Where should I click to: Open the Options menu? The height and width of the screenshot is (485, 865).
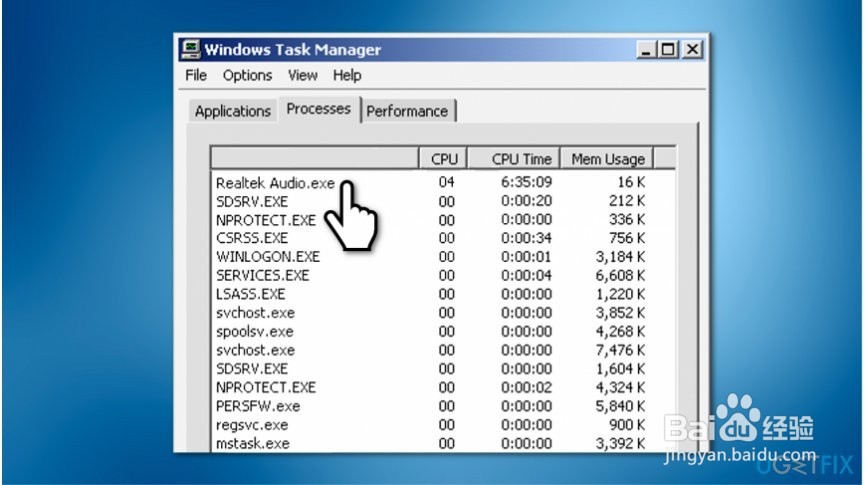click(x=247, y=75)
